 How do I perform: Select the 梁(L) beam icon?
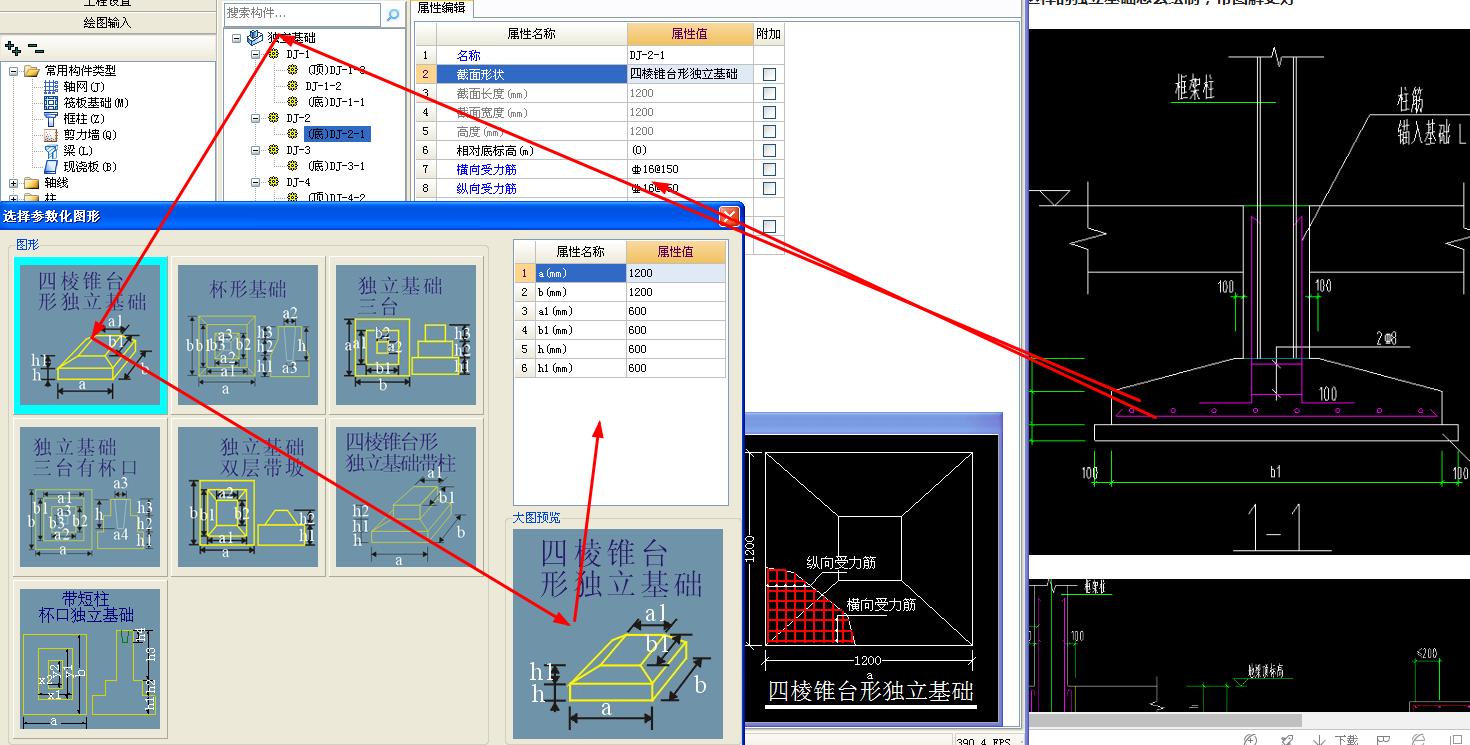coord(52,150)
